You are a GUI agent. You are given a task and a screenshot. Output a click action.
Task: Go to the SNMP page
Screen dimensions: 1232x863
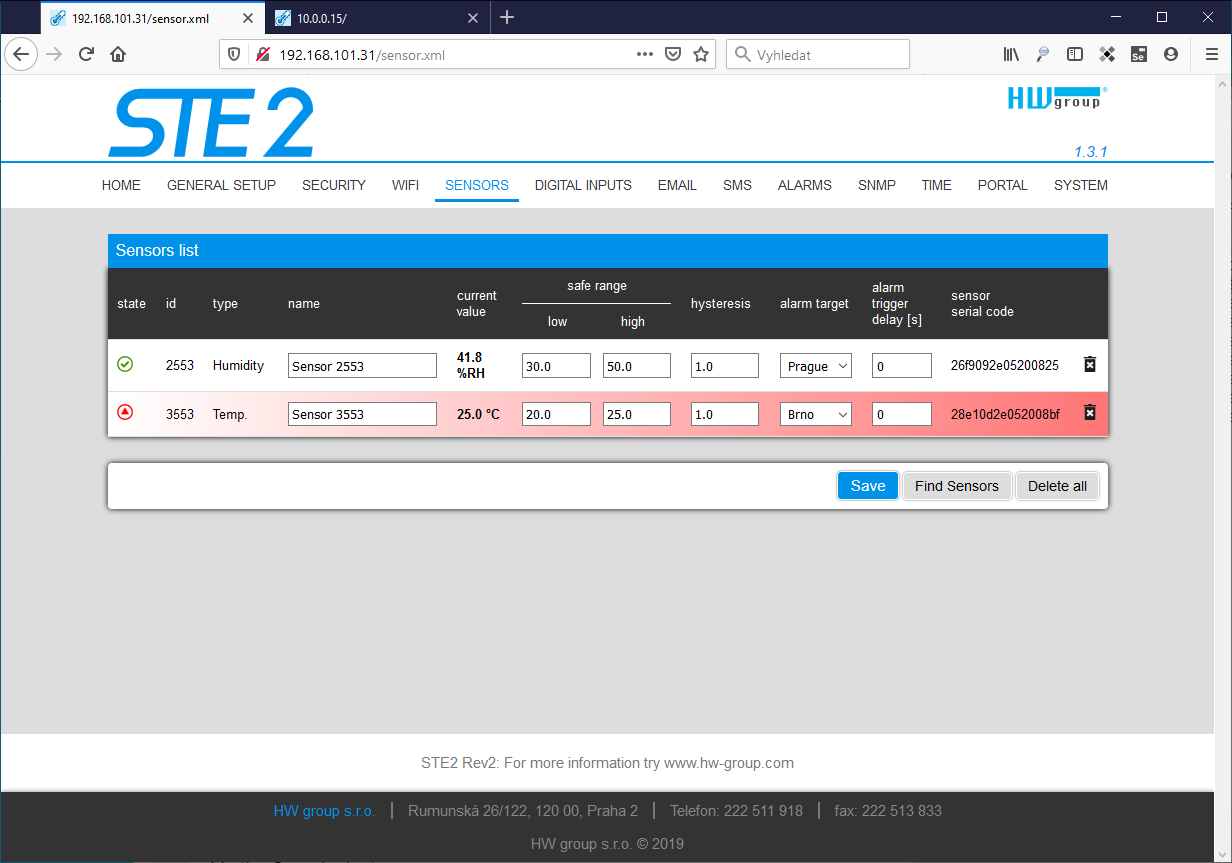877,185
